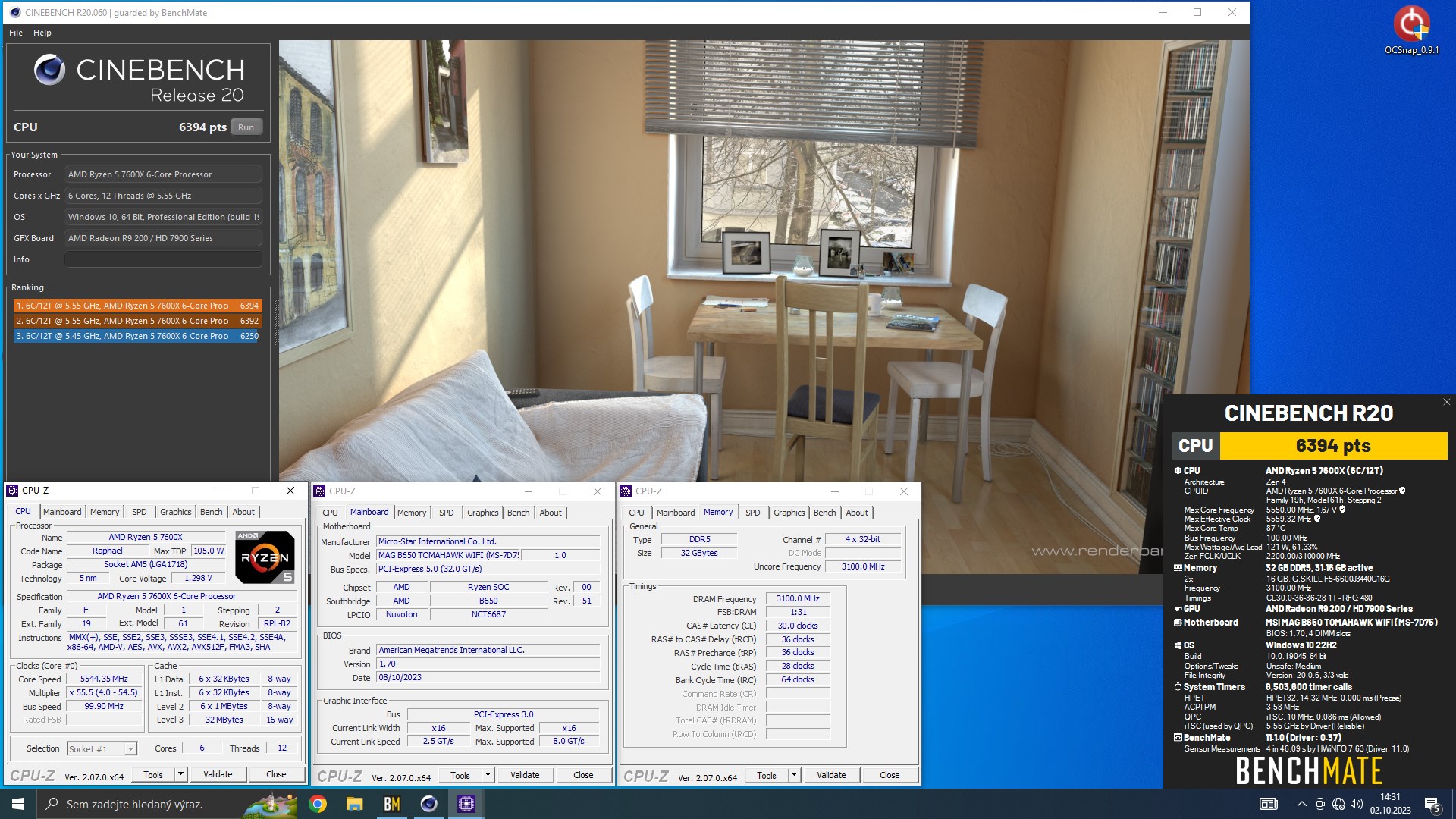Switch to the Memory tab in the first CPU-Z window
Viewport: 1456px width, 819px height.
[105, 512]
